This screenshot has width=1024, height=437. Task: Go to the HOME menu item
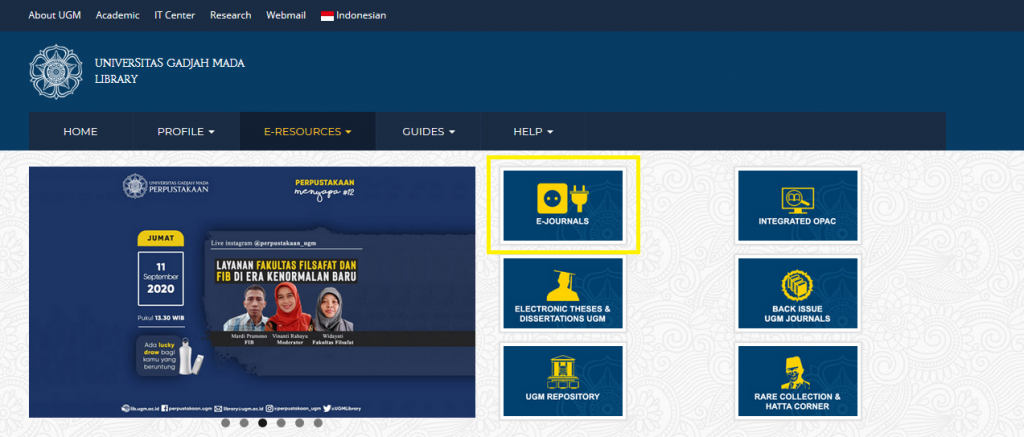click(80, 131)
